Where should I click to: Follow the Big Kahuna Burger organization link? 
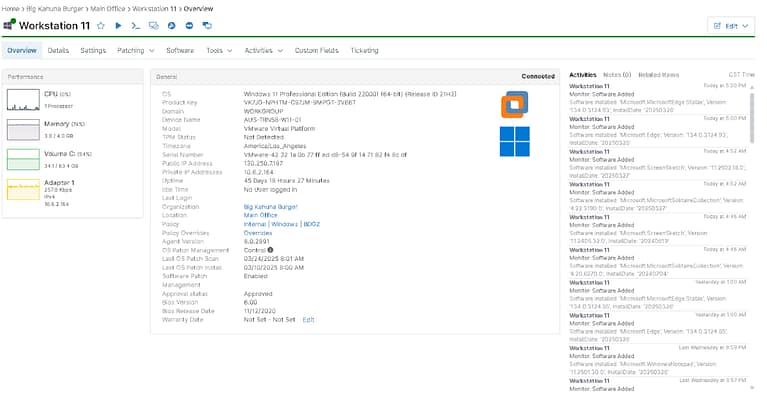point(271,206)
